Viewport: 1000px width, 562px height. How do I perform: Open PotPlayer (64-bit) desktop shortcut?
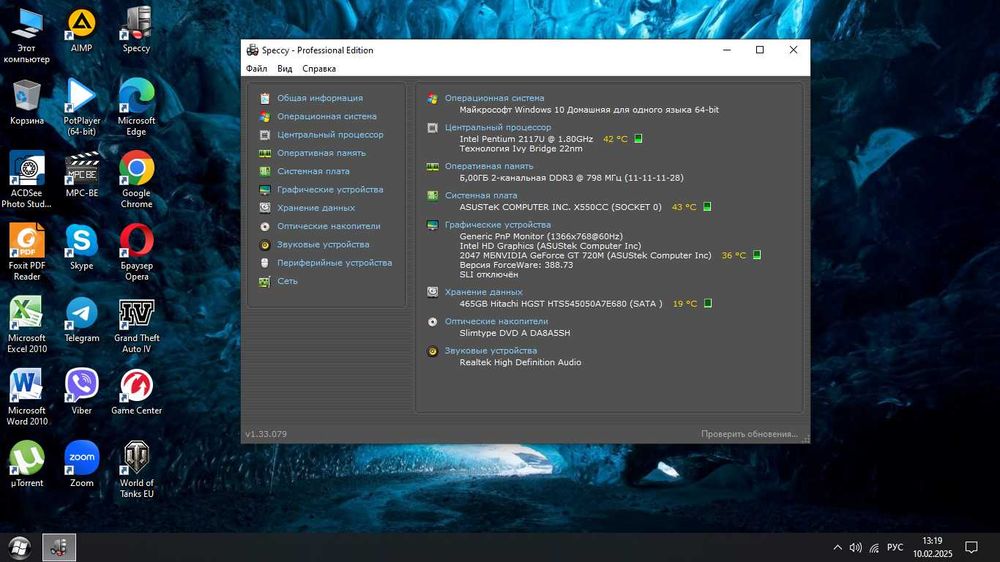coord(82,107)
